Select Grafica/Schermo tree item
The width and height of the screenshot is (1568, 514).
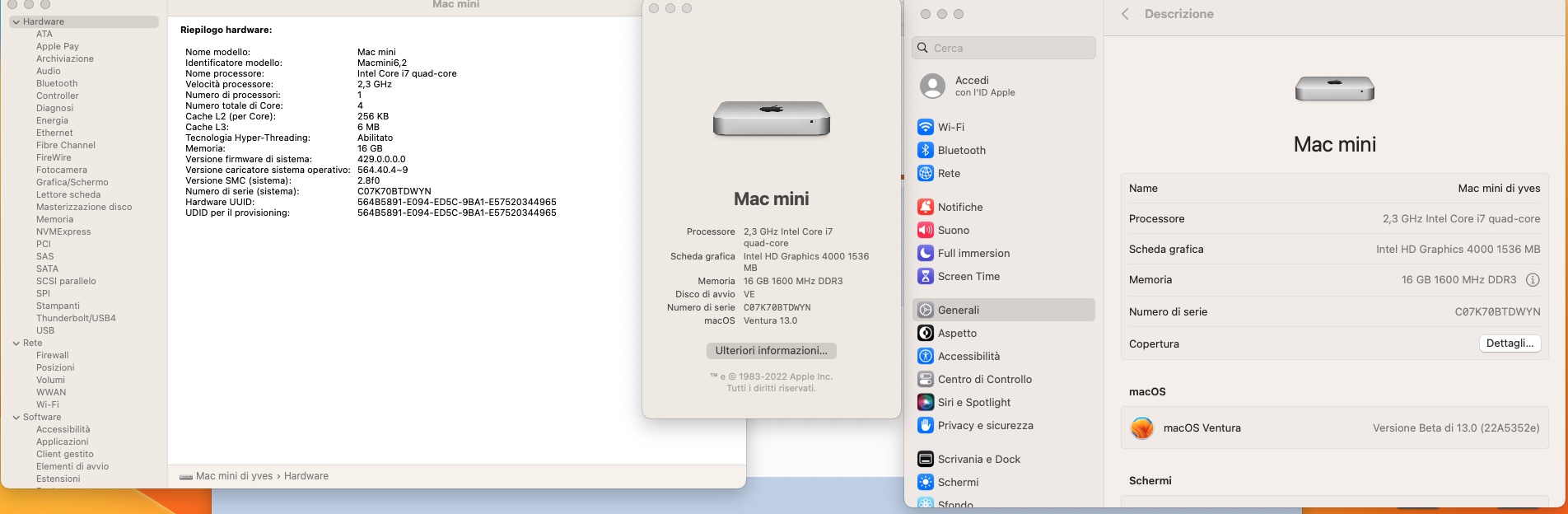point(72,182)
